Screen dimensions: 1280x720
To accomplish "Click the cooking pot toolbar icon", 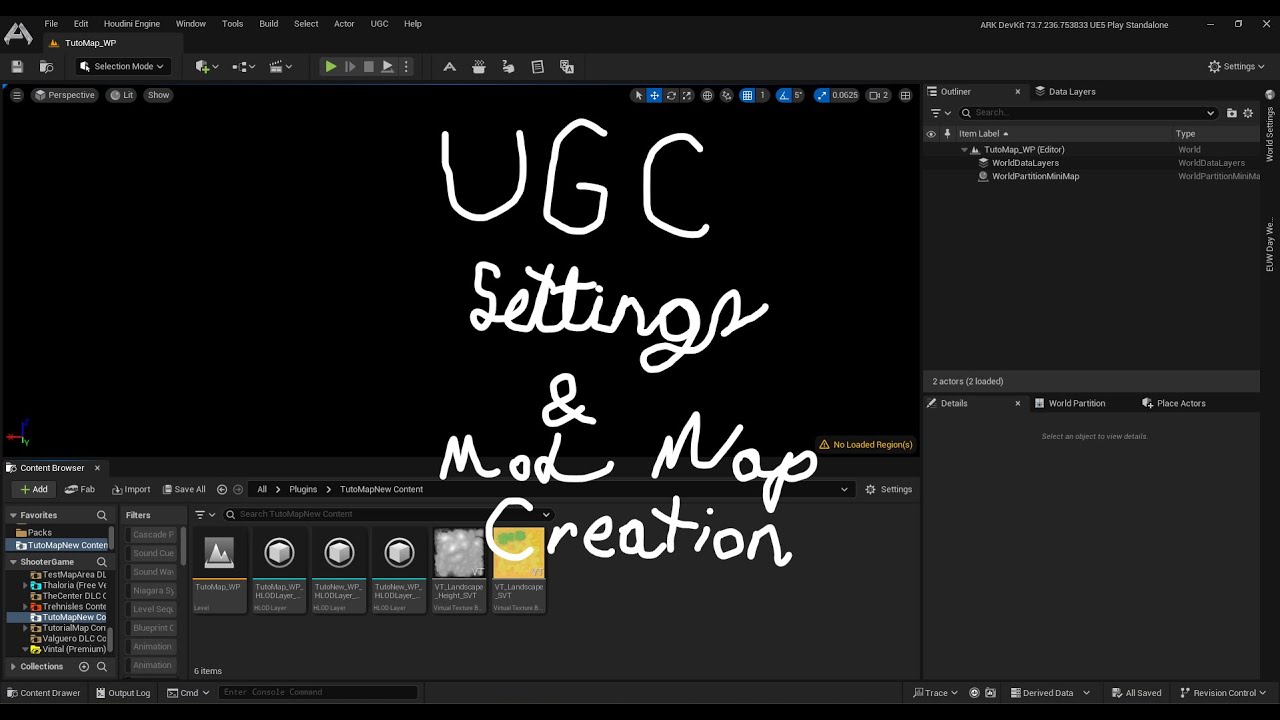I will coord(479,67).
